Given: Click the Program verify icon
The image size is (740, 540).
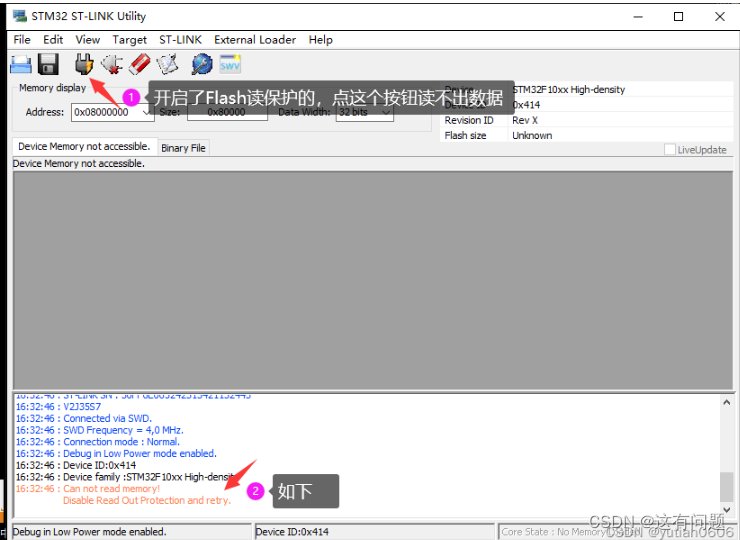Looking at the screenshot, I should point(168,64).
